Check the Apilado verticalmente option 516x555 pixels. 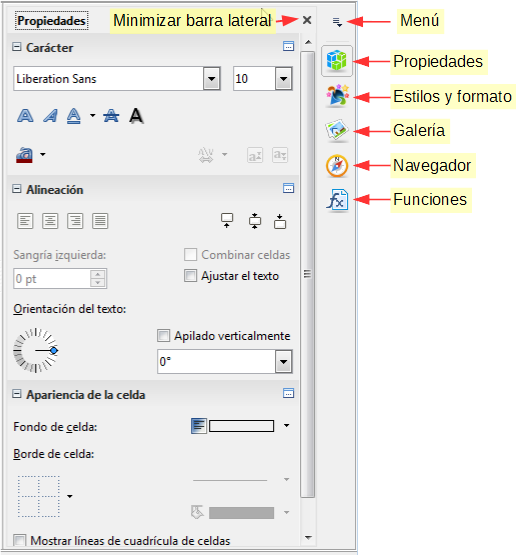(x=163, y=336)
